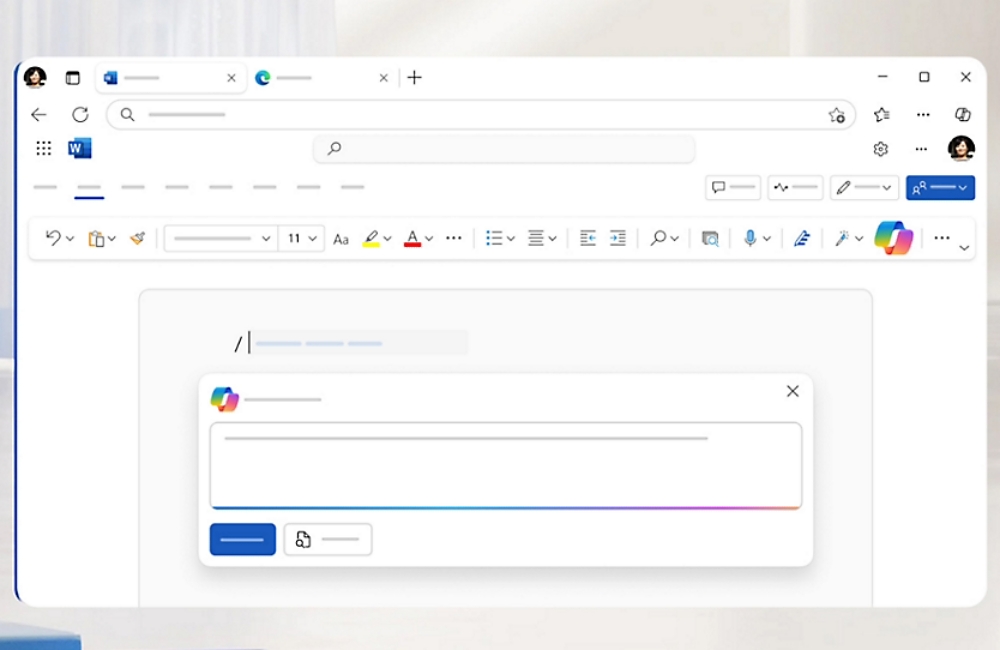Open the Word header more options ellipsis
This screenshot has height=650, width=1000.
pyautogui.click(x=921, y=149)
